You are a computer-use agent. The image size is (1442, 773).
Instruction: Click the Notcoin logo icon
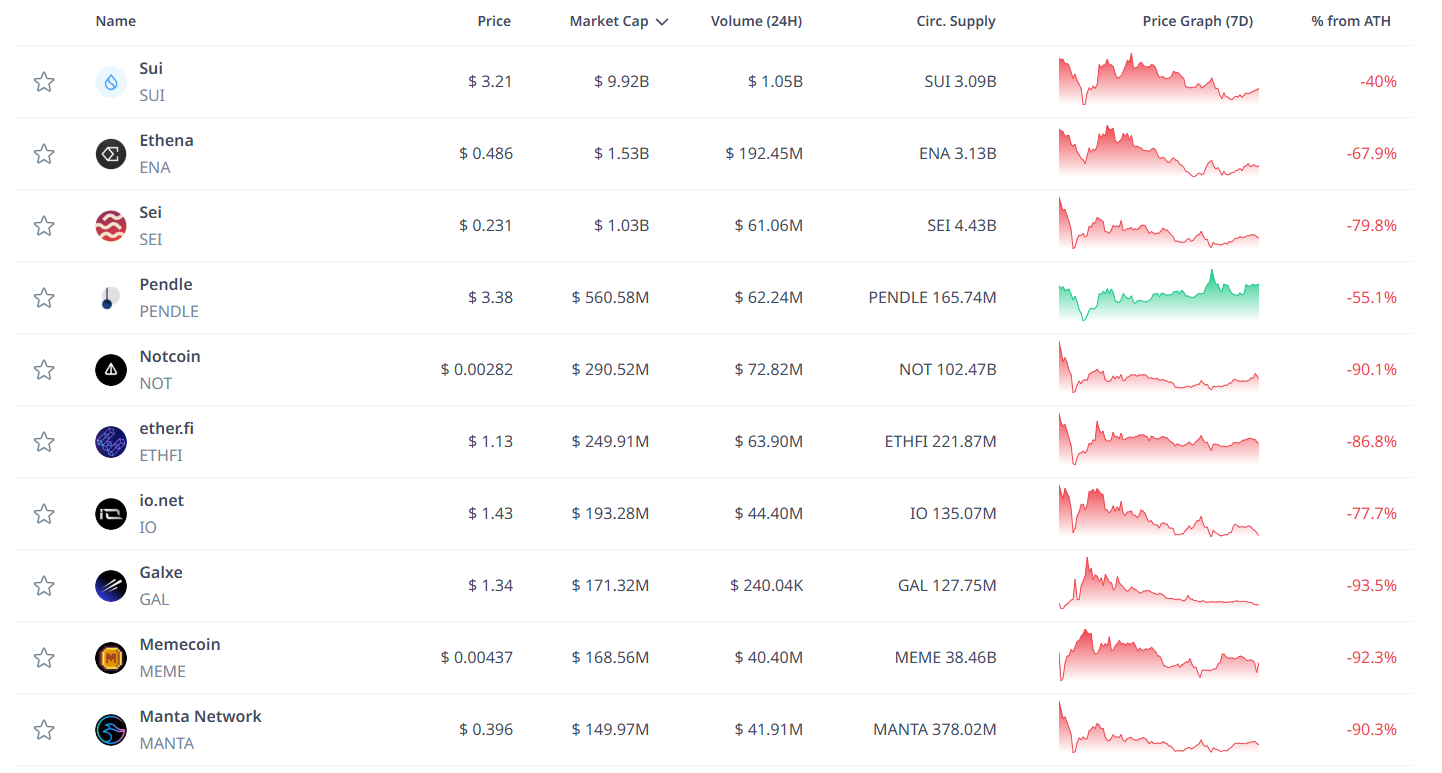coord(110,369)
